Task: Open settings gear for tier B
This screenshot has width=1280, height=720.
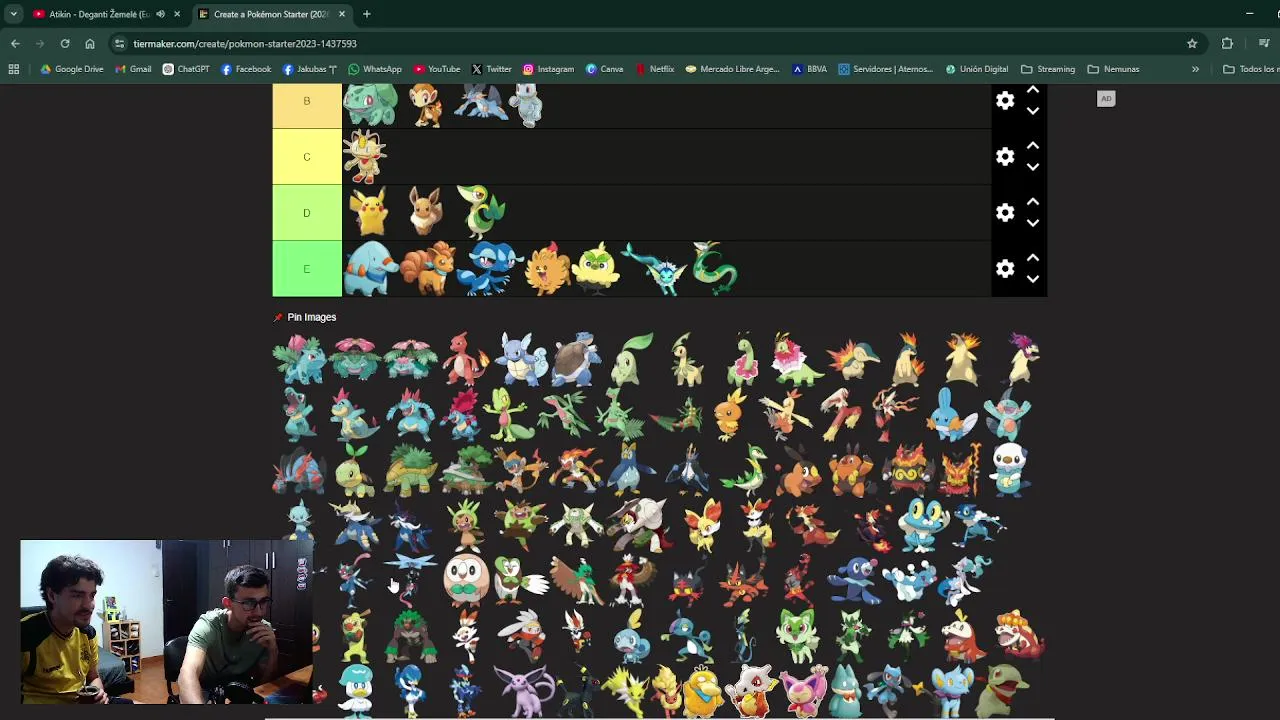Action: click(x=1005, y=100)
